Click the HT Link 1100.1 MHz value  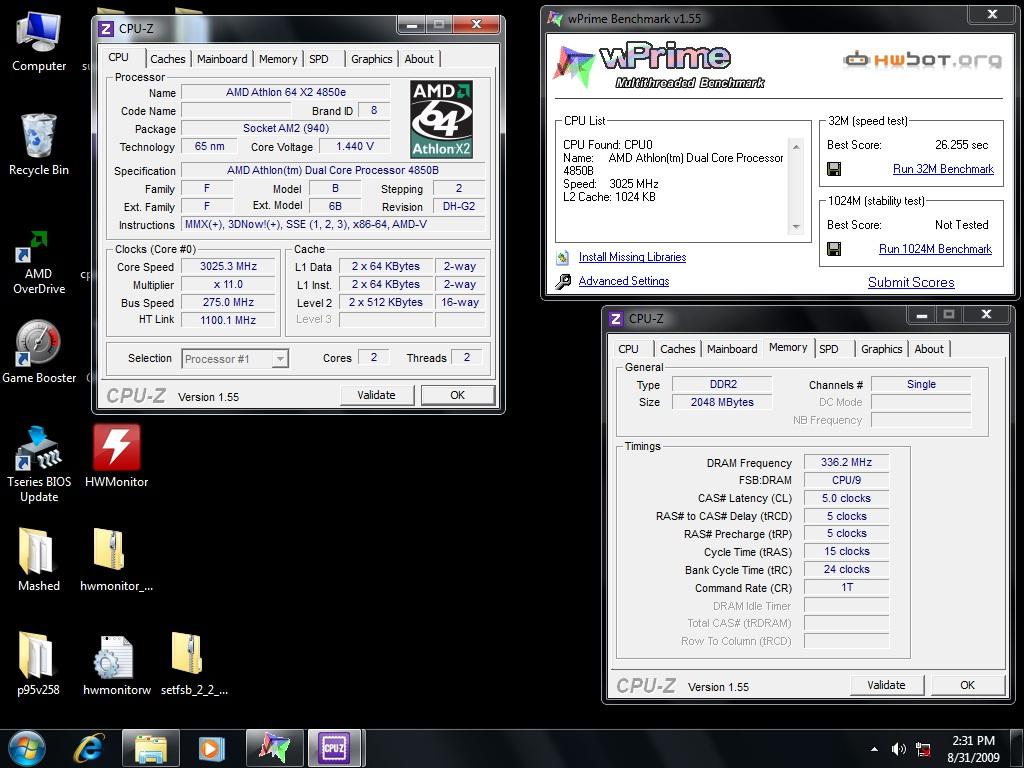point(229,320)
